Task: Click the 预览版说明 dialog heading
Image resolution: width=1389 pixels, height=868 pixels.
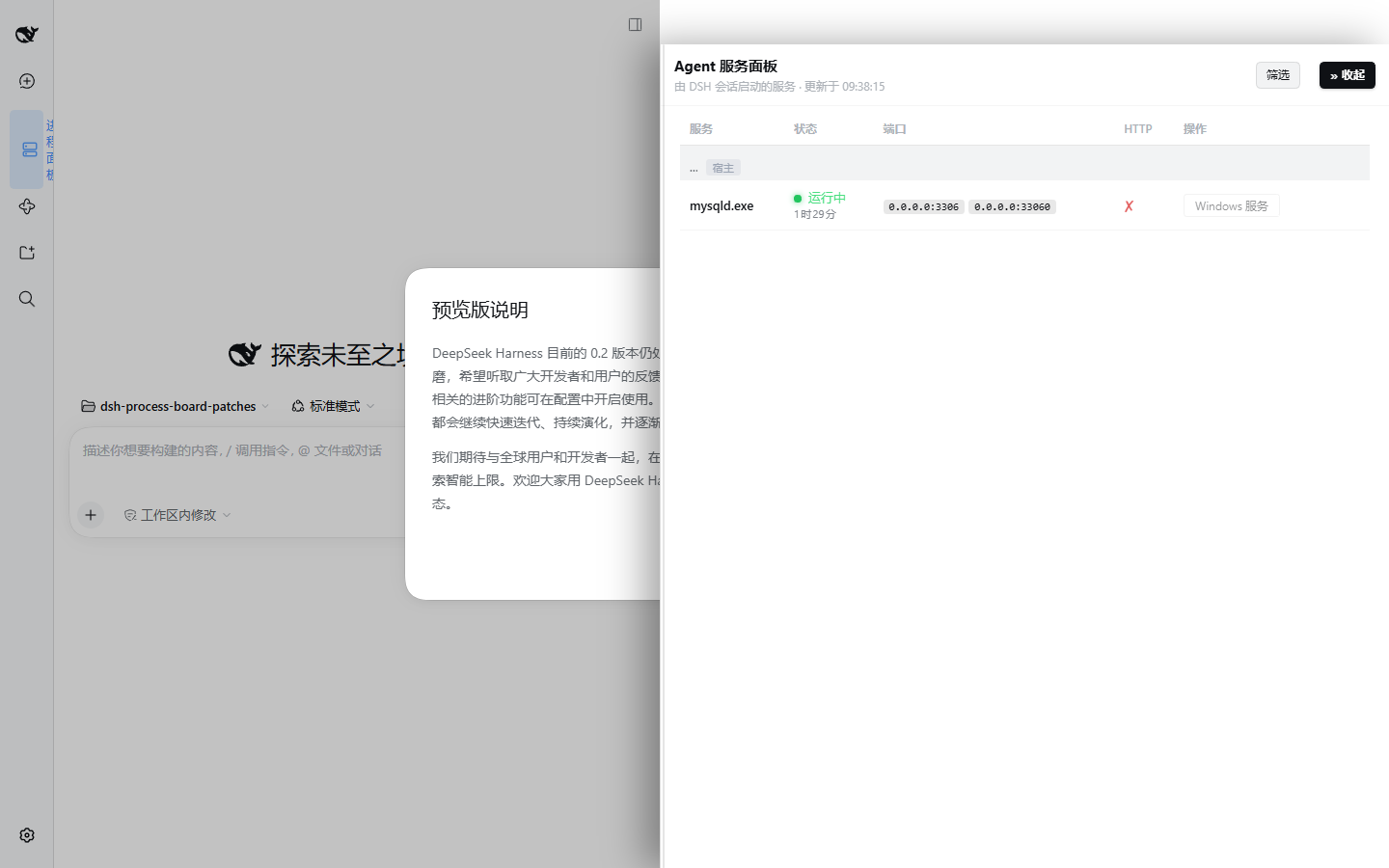Action: (480, 310)
